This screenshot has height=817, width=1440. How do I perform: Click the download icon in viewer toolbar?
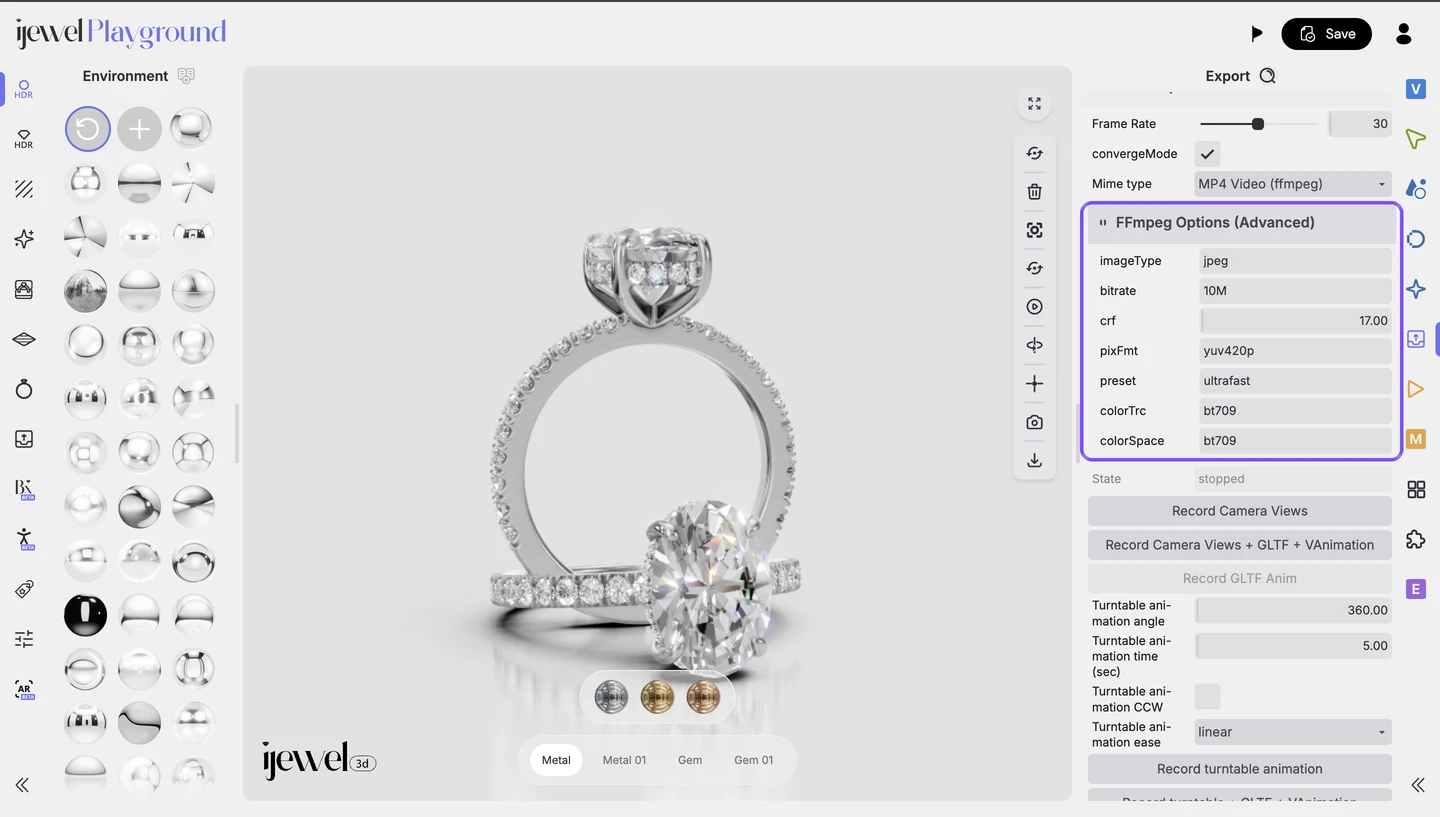coord(1034,461)
